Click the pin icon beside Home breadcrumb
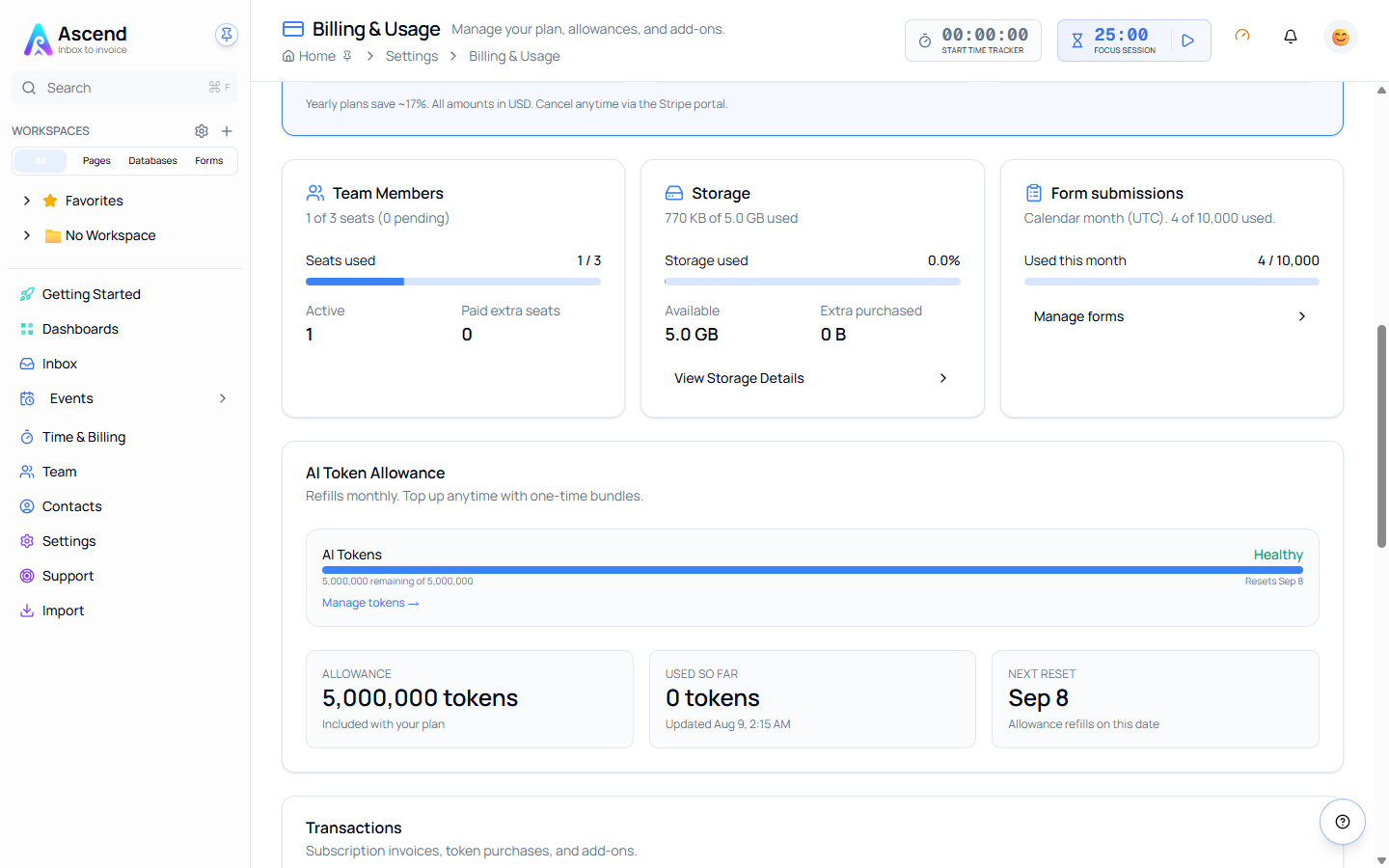 pos(347,56)
